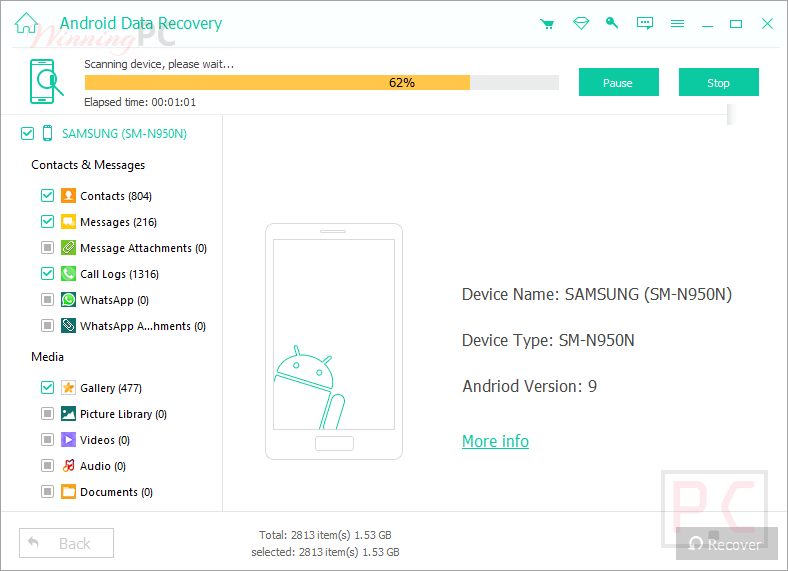The image size is (788, 571).
Task: Click the Messages category icon
Action: pos(68,222)
